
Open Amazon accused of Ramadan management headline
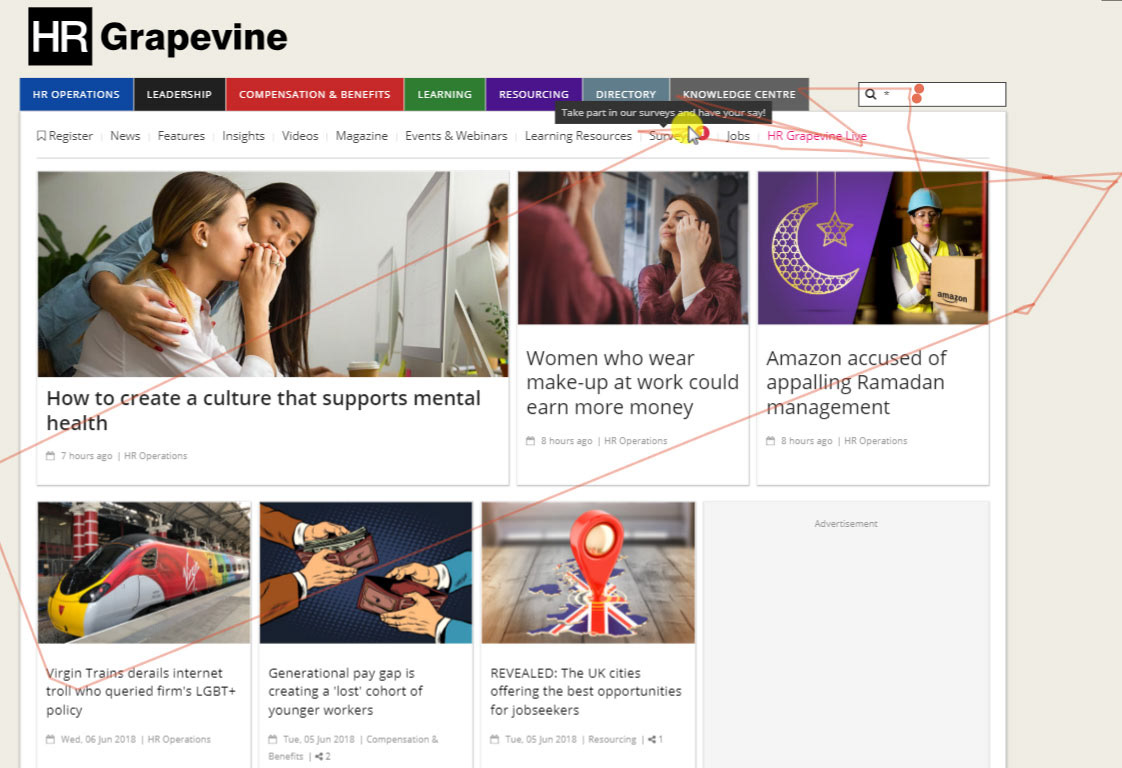pyautogui.click(x=857, y=383)
